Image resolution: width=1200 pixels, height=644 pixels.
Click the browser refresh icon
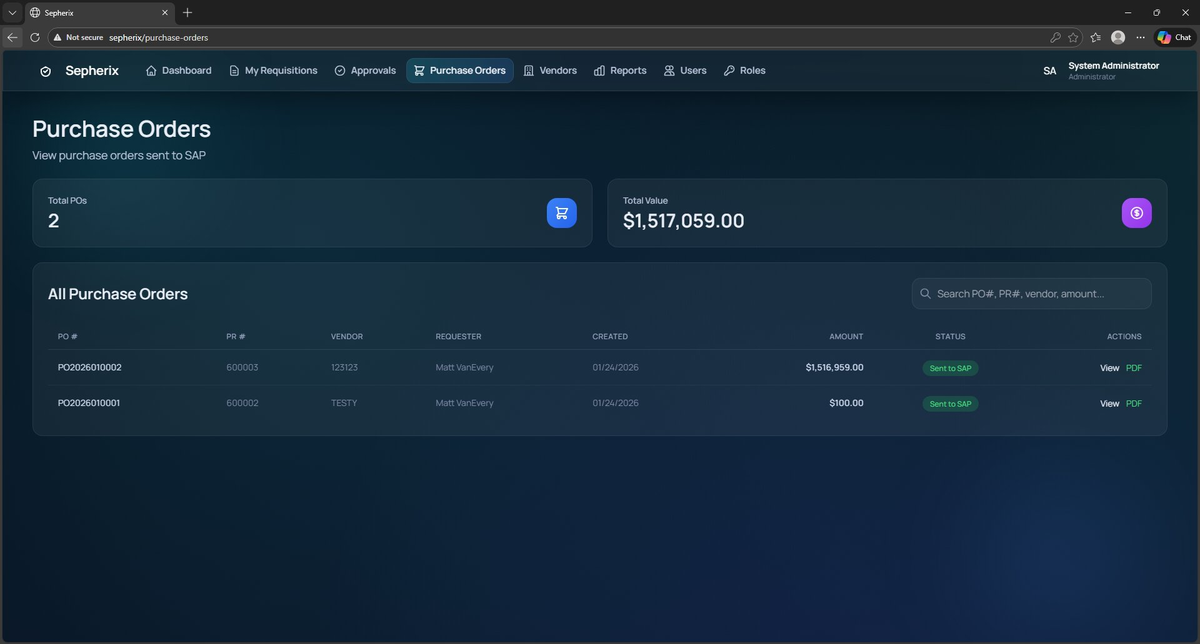pos(35,37)
